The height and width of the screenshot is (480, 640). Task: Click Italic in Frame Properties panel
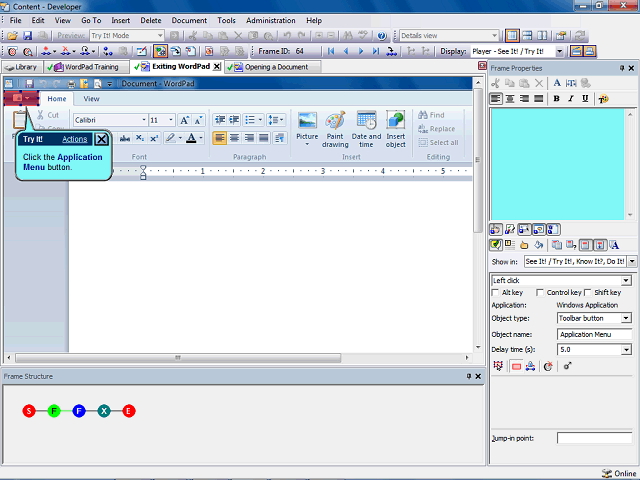tap(571, 98)
